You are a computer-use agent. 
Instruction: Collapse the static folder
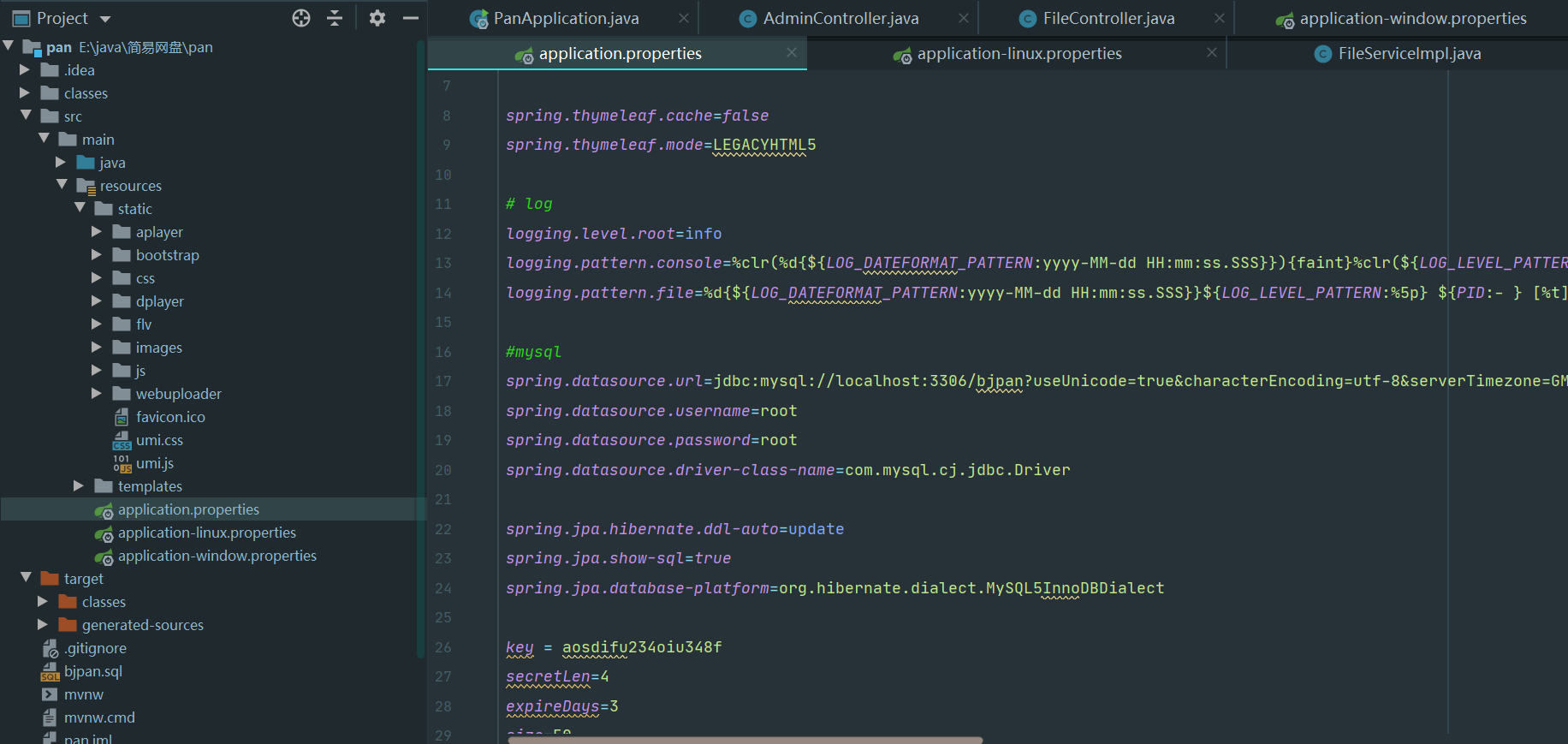80,208
